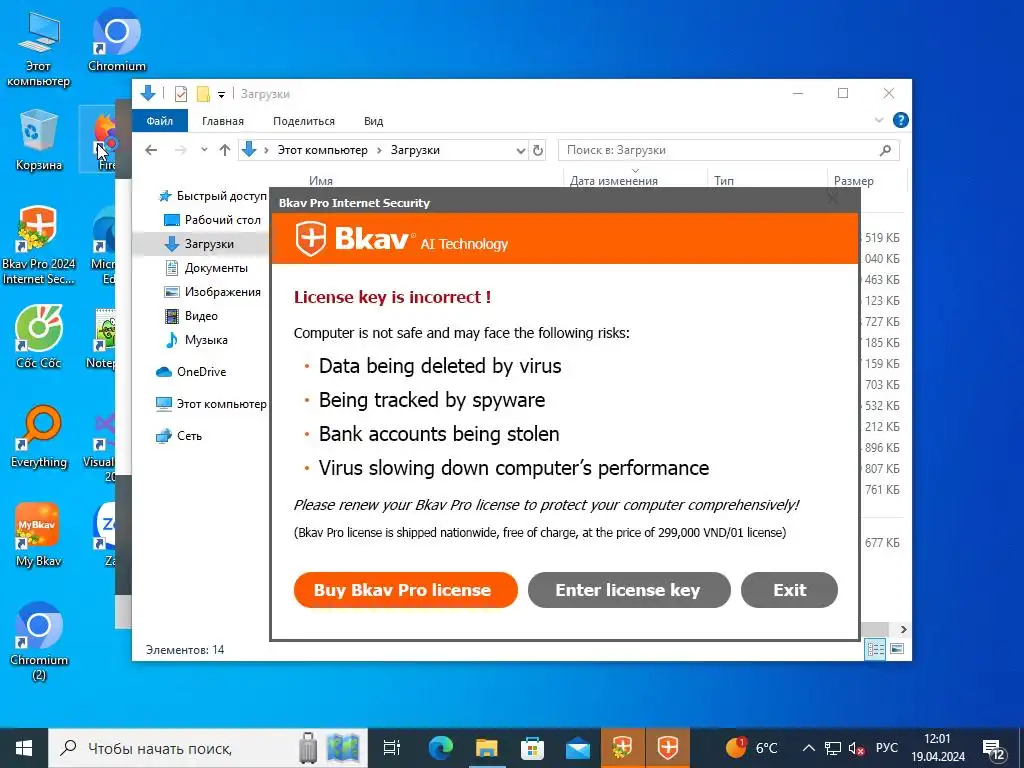The height and width of the screenshot is (768, 1024).
Task: Click the search magnifier icon in Explorer
Action: pyautogui.click(x=886, y=150)
